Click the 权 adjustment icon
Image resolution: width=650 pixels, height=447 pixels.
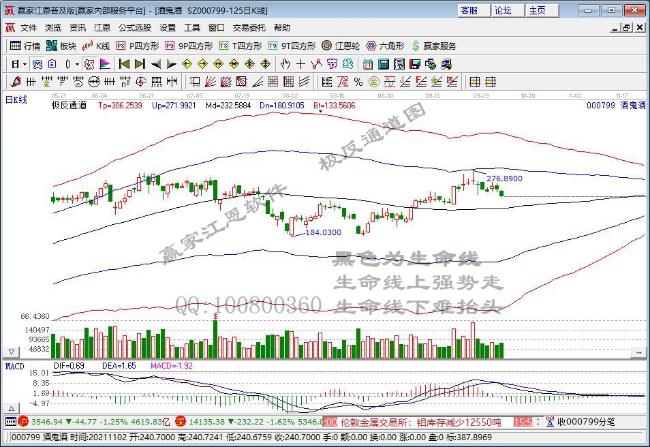(89, 64)
